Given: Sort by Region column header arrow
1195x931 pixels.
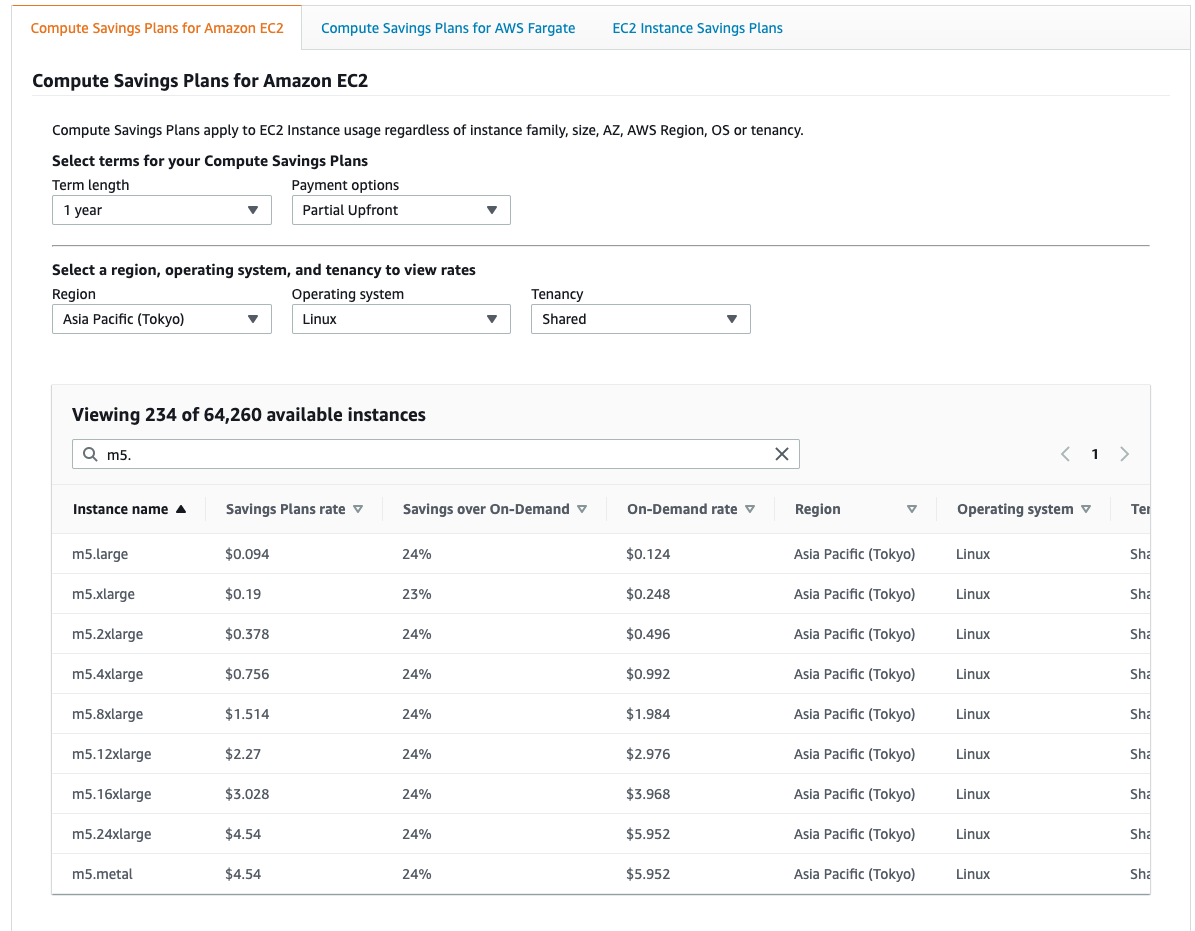Looking at the screenshot, I should (911, 509).
